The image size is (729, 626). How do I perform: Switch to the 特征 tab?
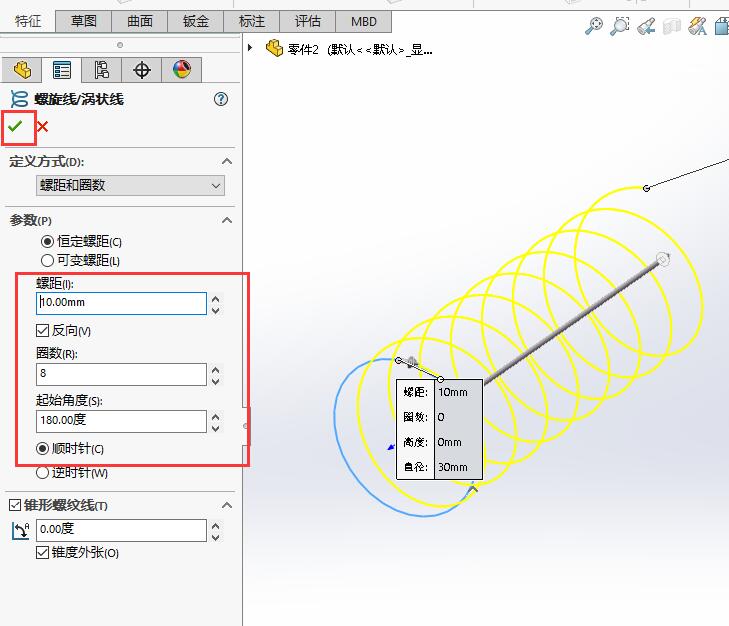28,21
